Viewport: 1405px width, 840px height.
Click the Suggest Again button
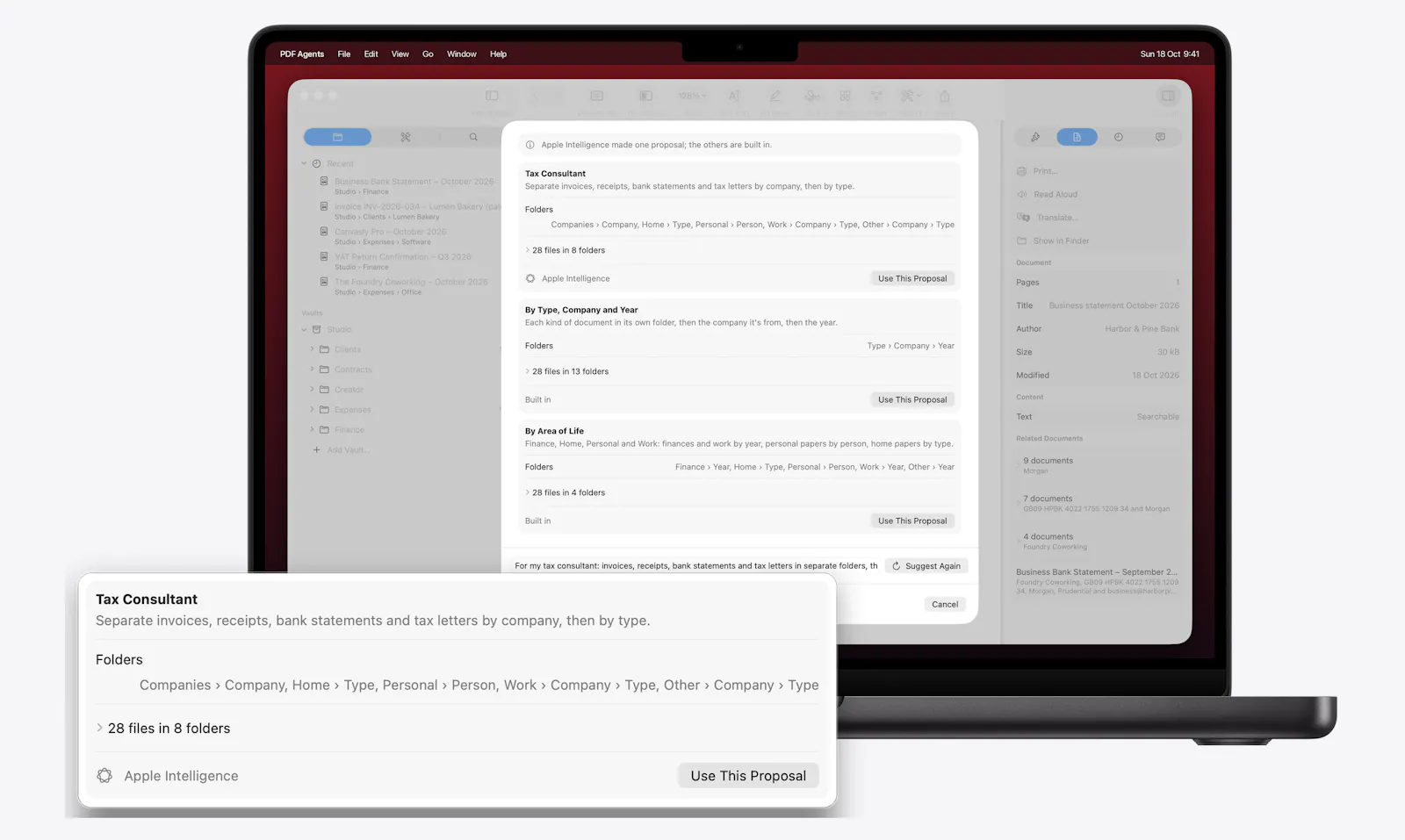(x=926, y=566)
